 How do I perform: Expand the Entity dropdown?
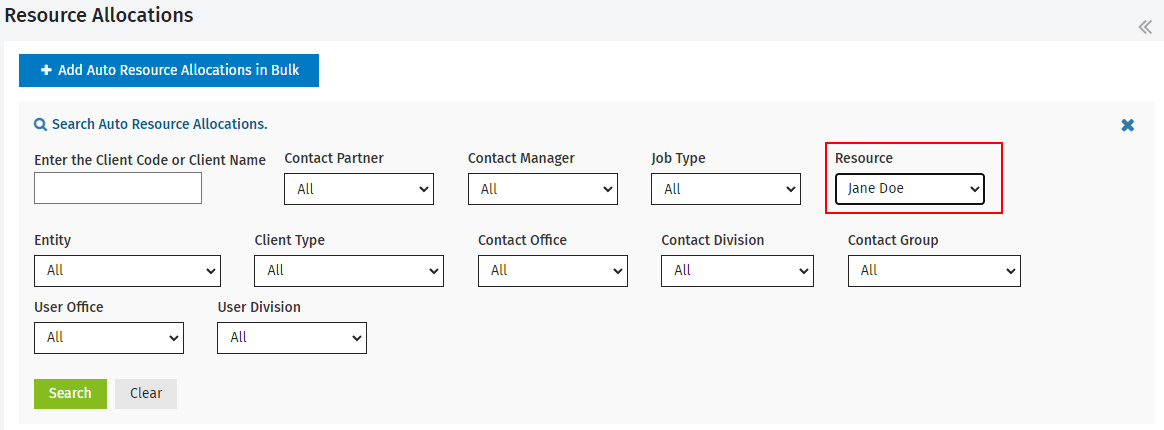pos(128,271)
